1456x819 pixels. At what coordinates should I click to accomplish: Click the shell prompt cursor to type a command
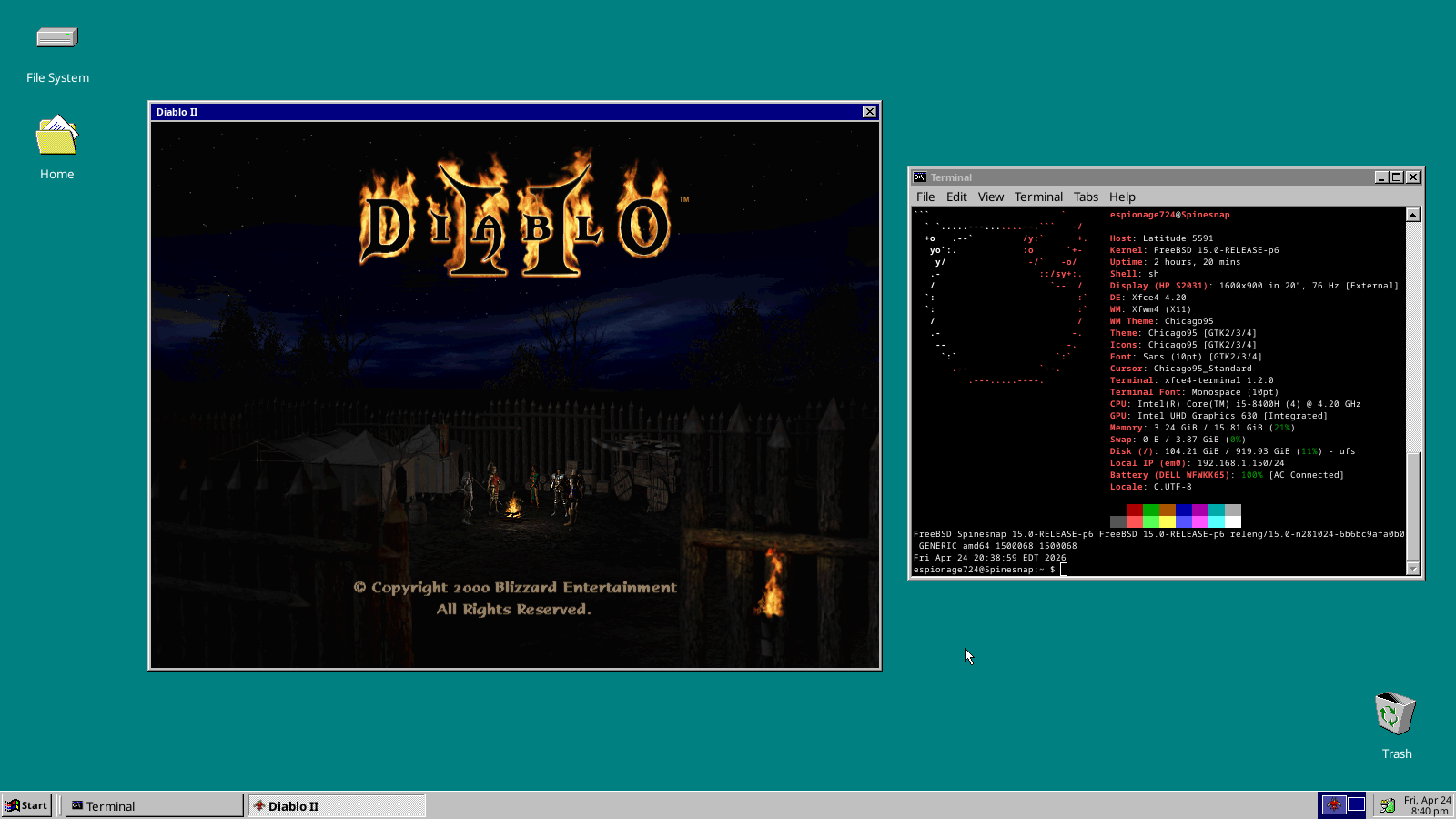click(1062, 568)
